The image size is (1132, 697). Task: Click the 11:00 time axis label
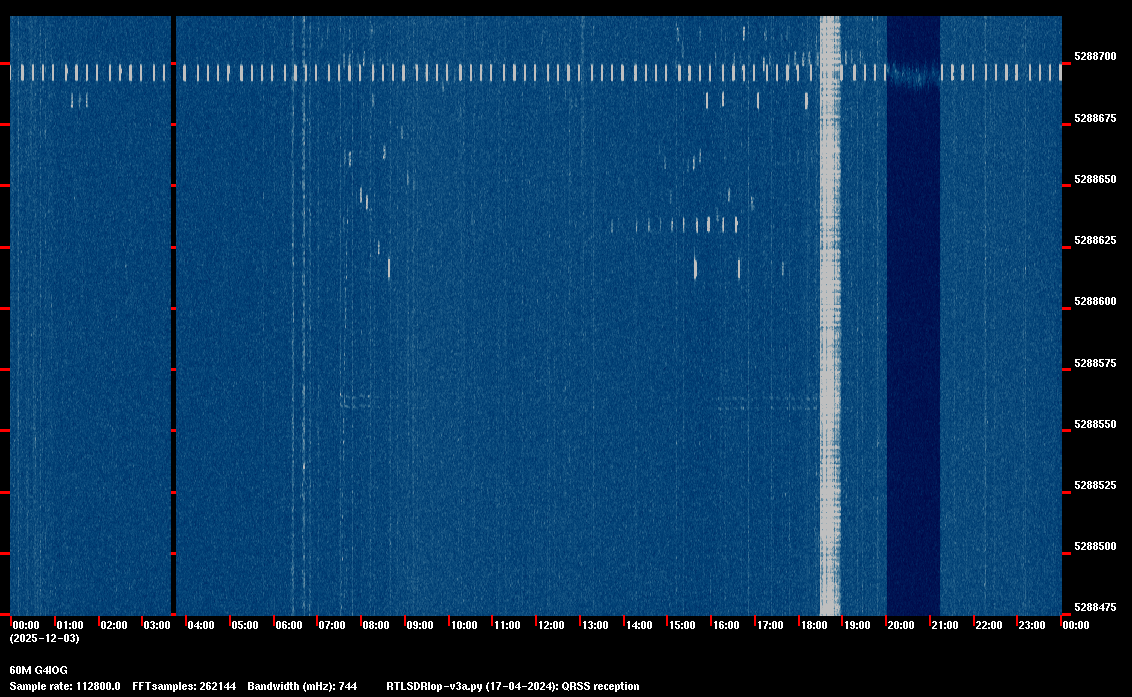coord(507,625)
